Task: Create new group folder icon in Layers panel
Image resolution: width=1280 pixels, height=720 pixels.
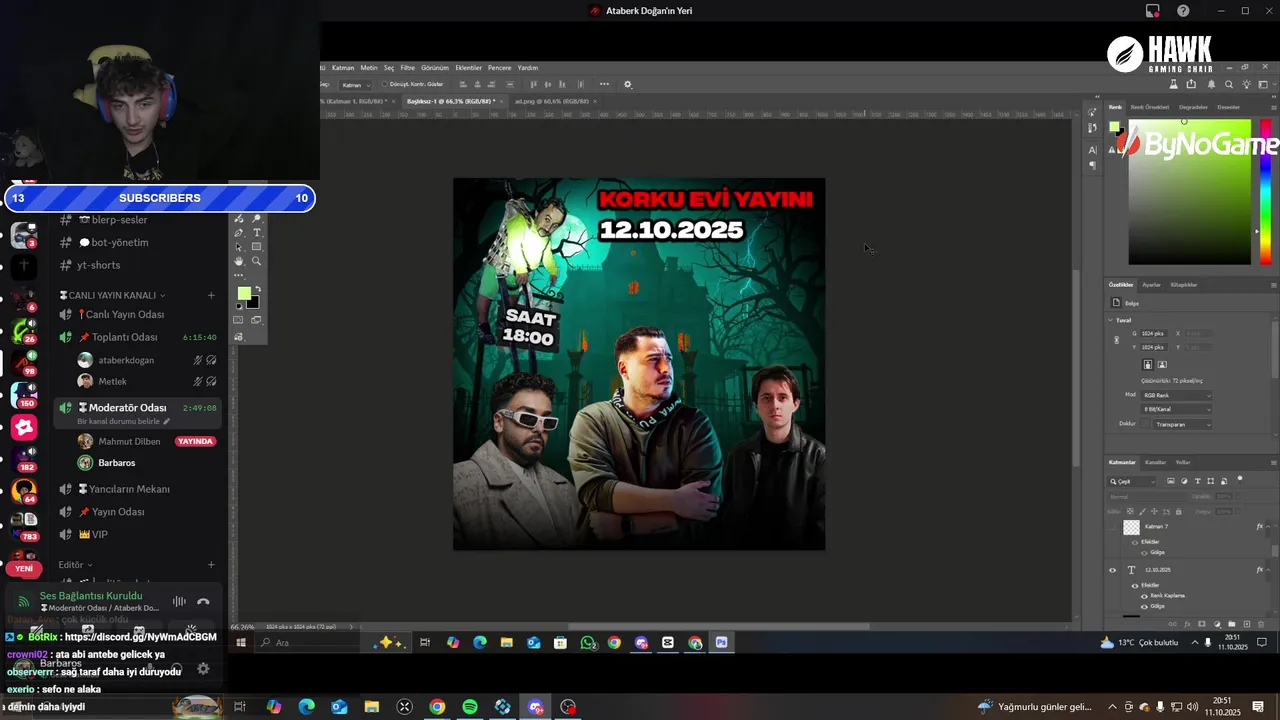Action: click(x=1232, y=624)
